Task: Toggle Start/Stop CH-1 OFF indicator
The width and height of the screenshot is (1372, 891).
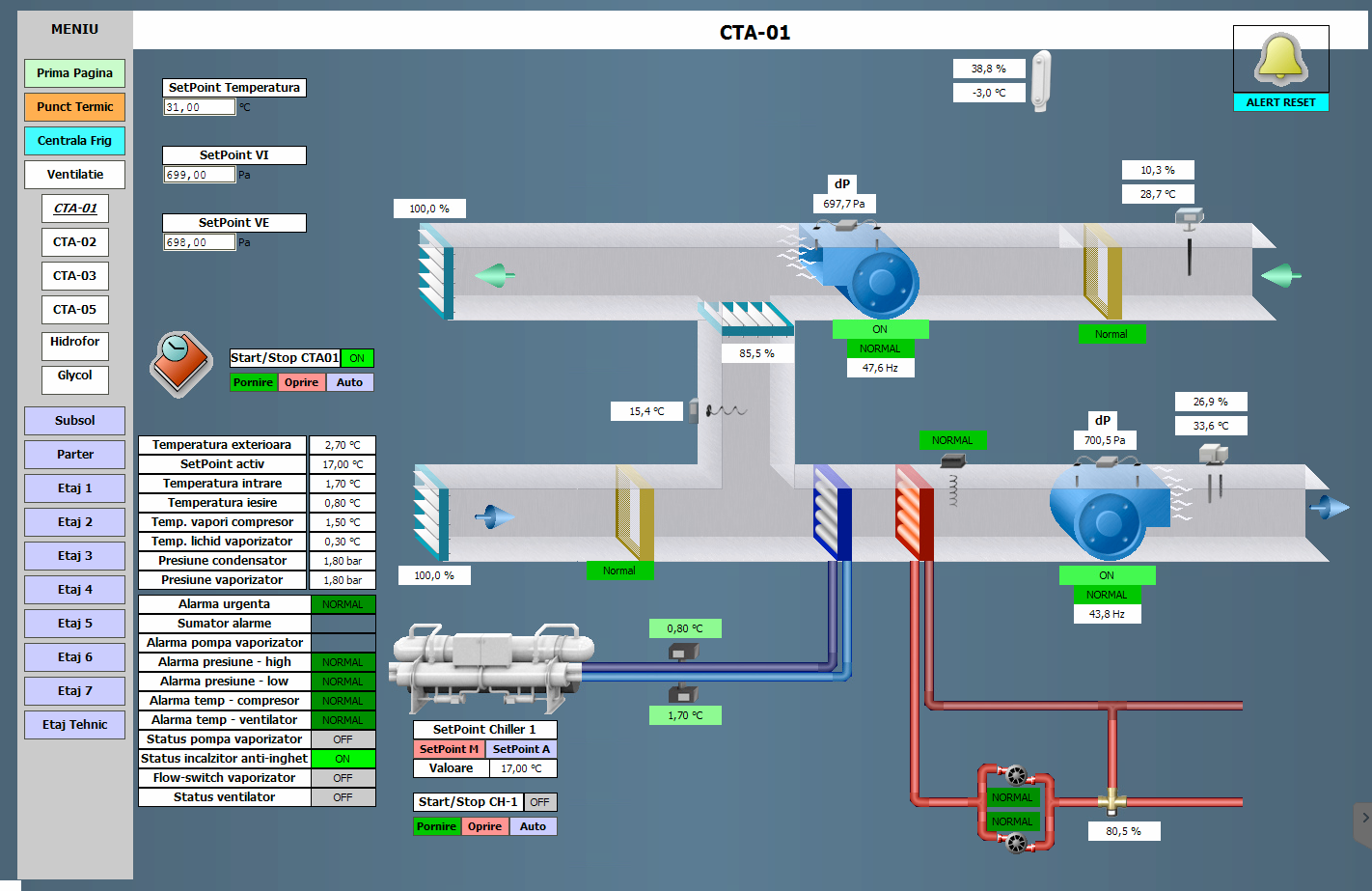Action: (540, 802)
